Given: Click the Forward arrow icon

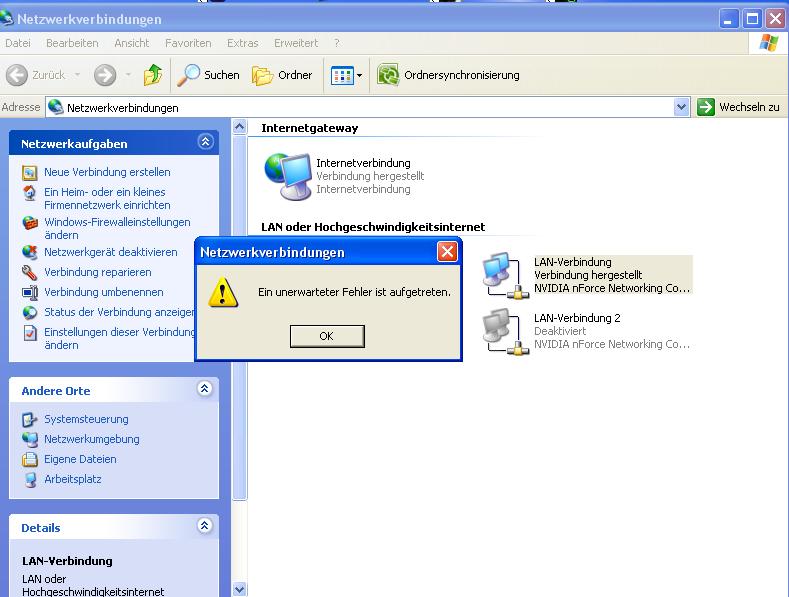Looking at the screenshot, I should click(x=105, y=75).
